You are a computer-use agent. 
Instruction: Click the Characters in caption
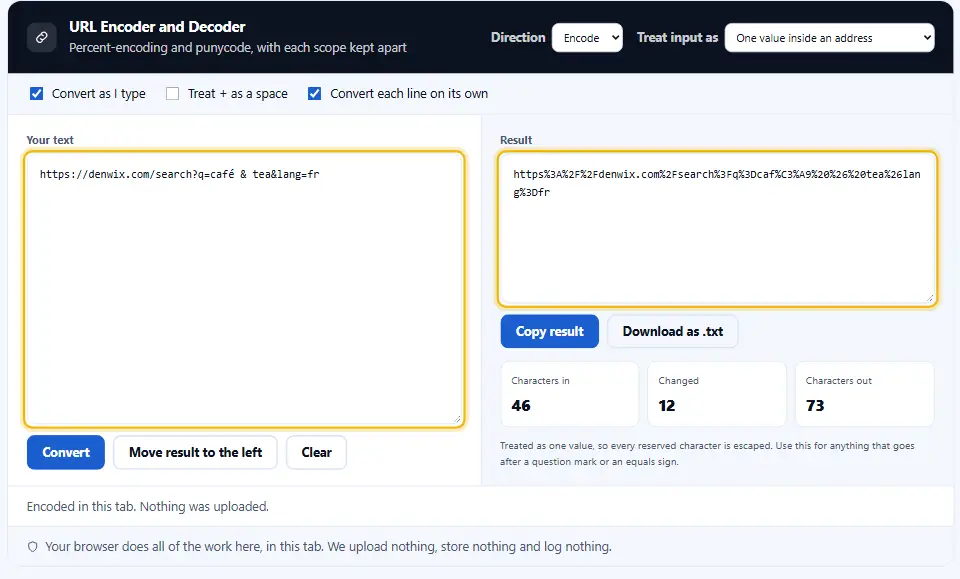[x=541, y=381]
